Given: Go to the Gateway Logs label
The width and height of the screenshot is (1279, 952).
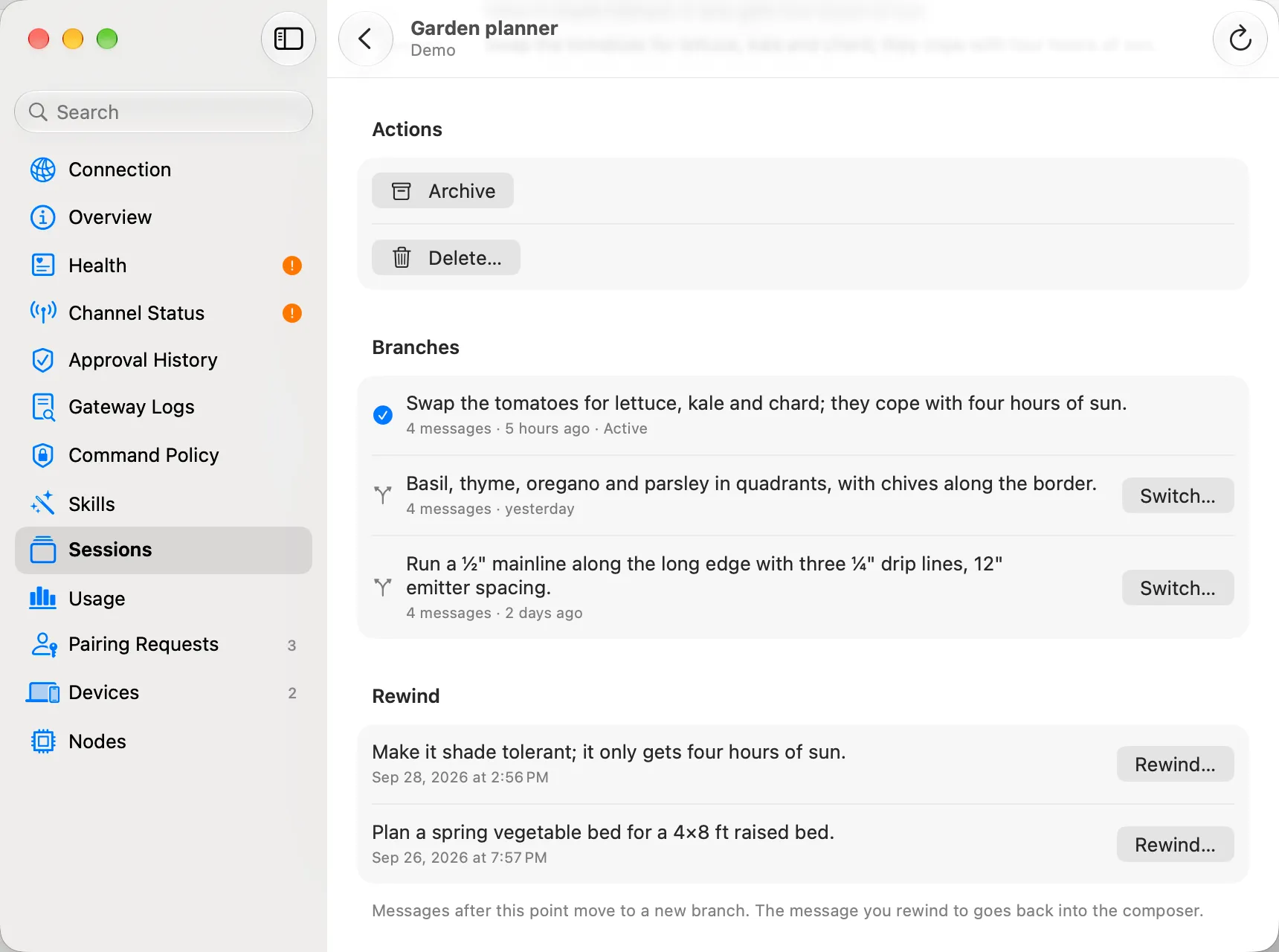Looking at the screenshot, I should 132,407.
